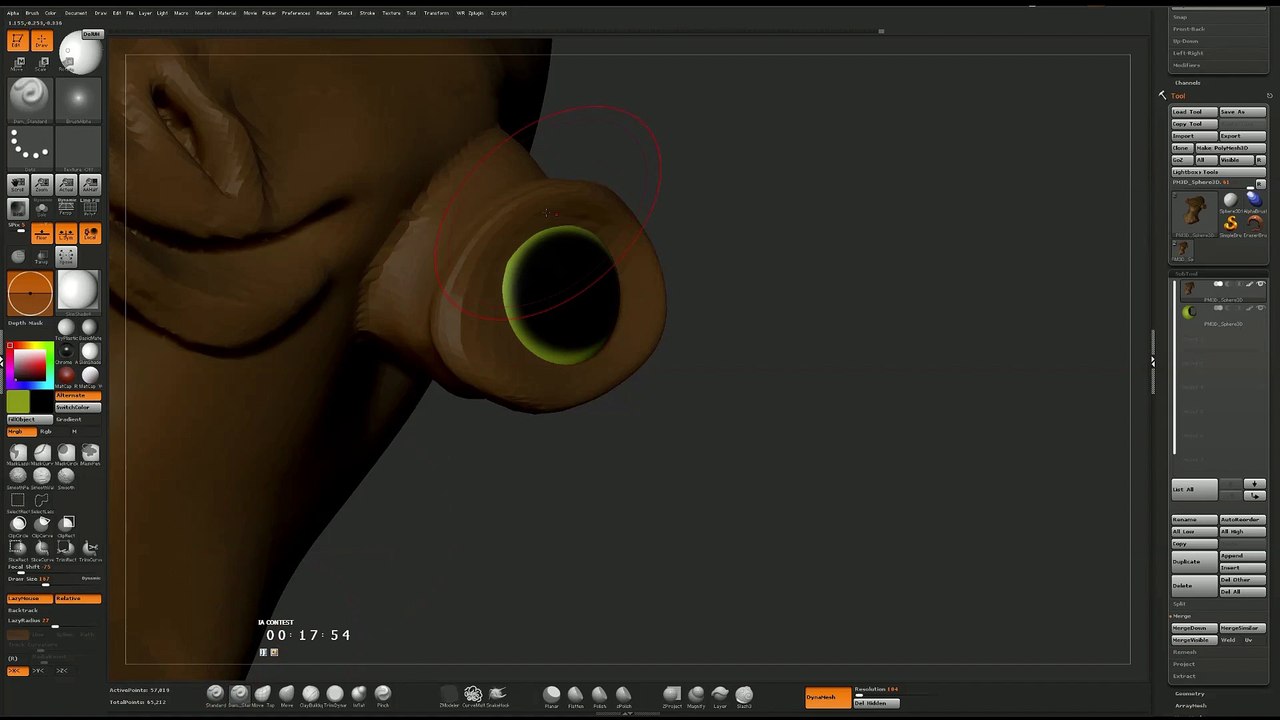
Task: Open the Material menu
Action: pos(227,13)
